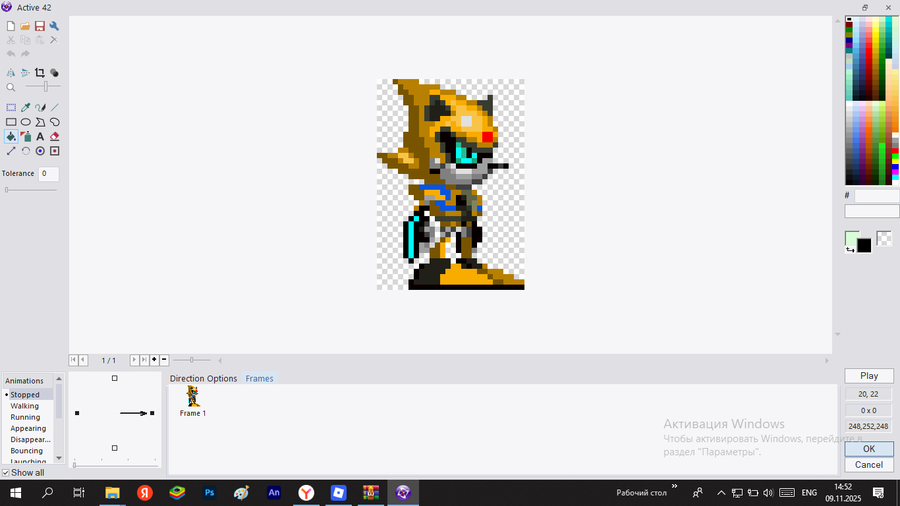Click the animations list scroll-down arrow
This screenshot has height=506, width=900.
pos(59,458)
